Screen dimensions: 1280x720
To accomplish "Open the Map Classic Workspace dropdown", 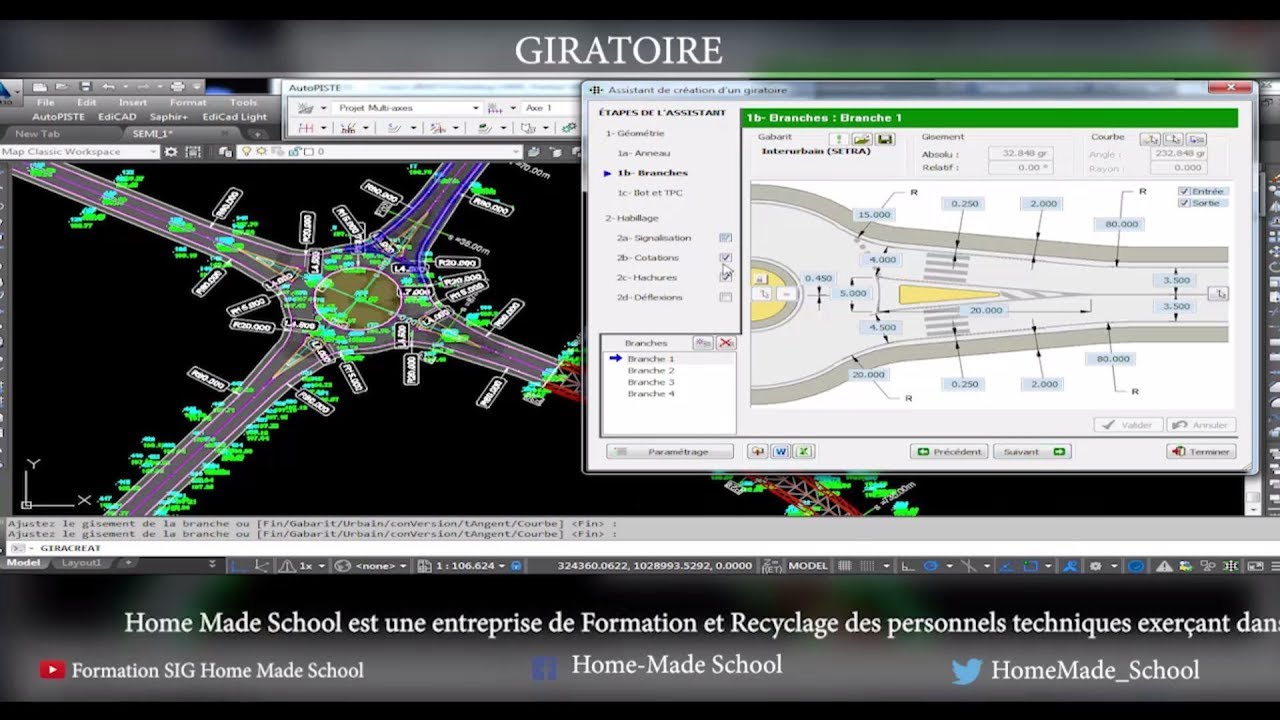I will (x=153, y=152).
